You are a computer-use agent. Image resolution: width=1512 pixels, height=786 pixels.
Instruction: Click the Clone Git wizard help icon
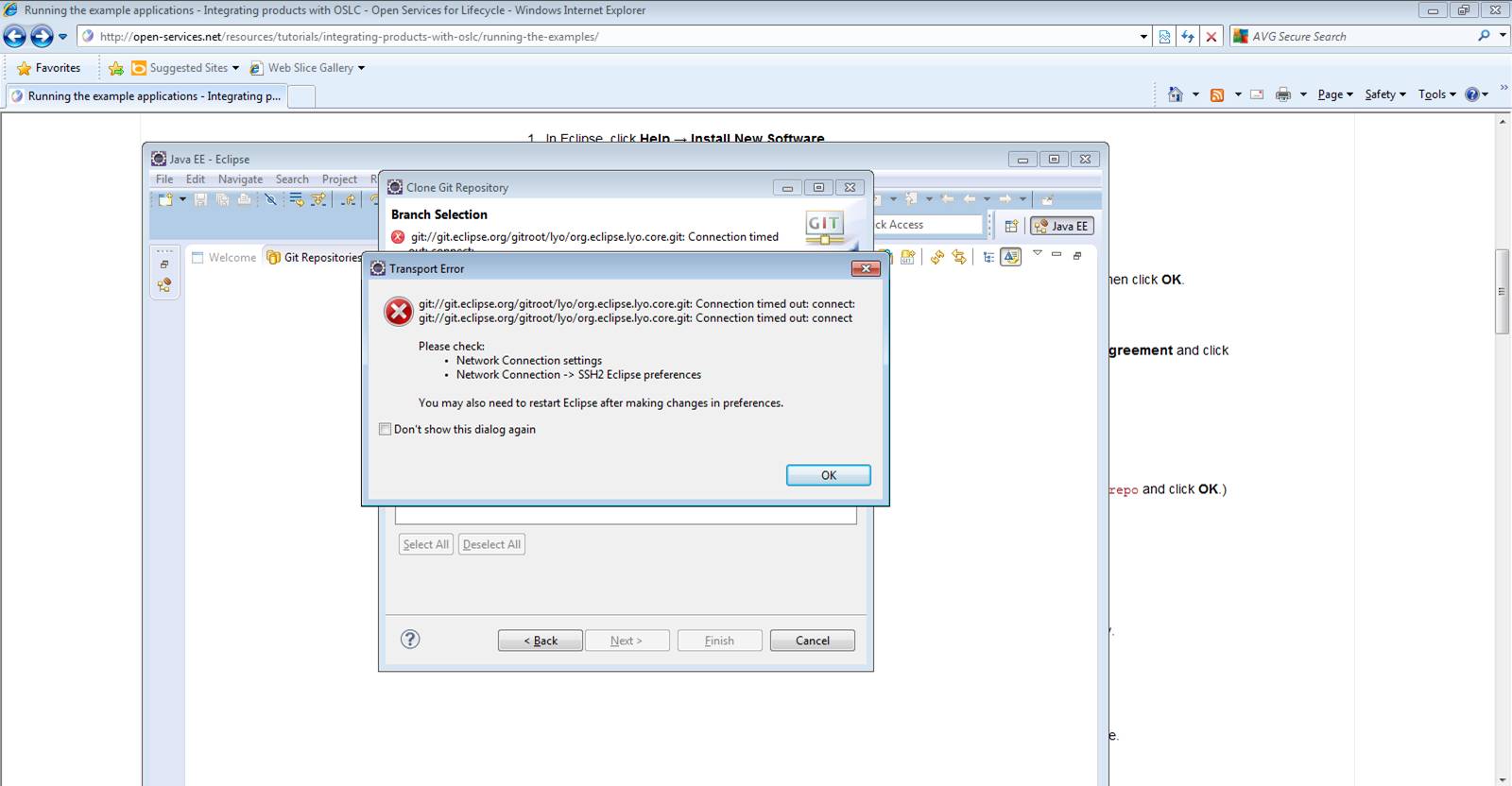[410, 640]
